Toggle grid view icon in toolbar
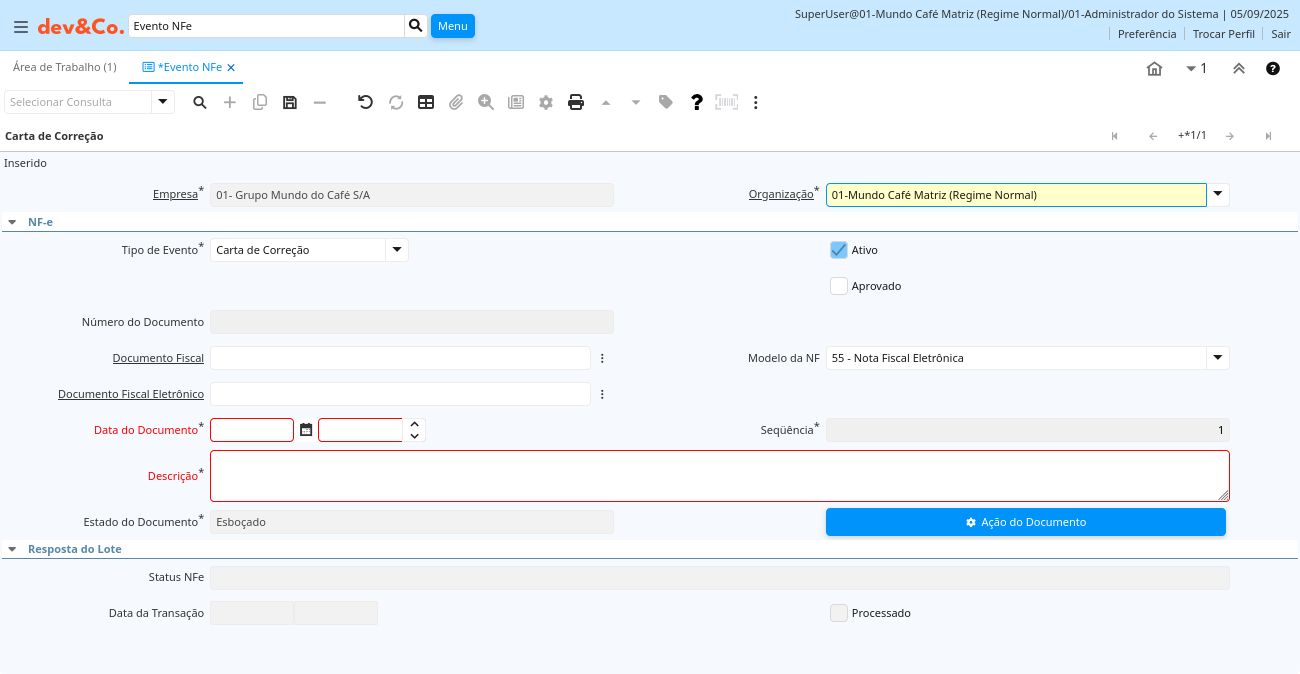The height and width of the screenshot is (674, 1300). [x=426, y=102]
